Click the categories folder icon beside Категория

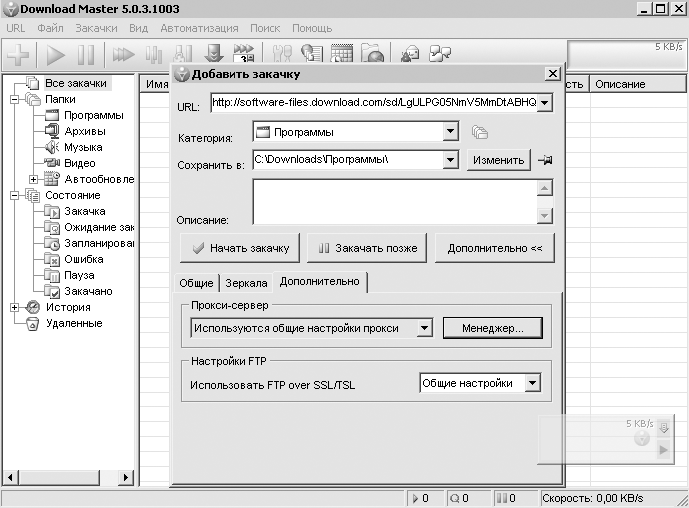pos(480,132)
